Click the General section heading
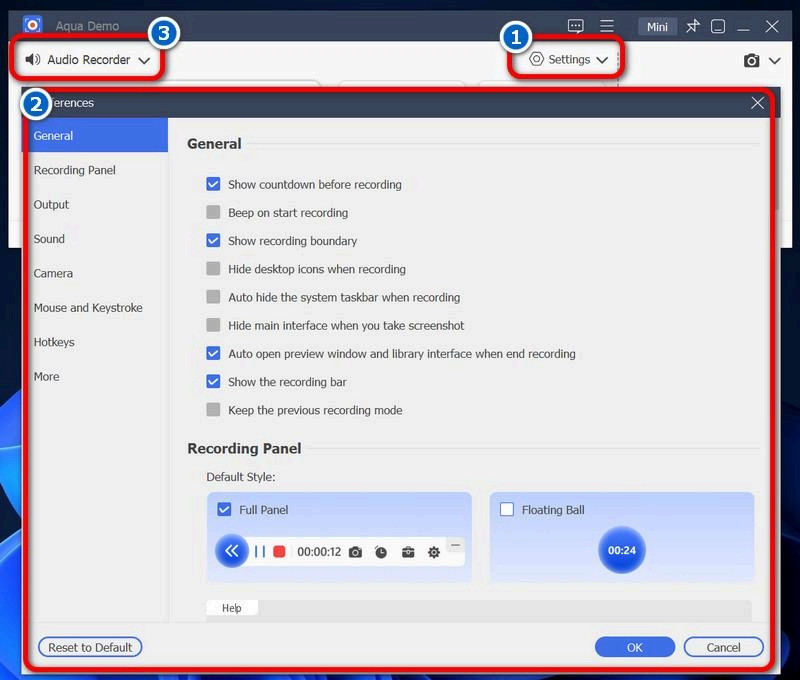Screen dimensions: 800x680 click(214, 144)
